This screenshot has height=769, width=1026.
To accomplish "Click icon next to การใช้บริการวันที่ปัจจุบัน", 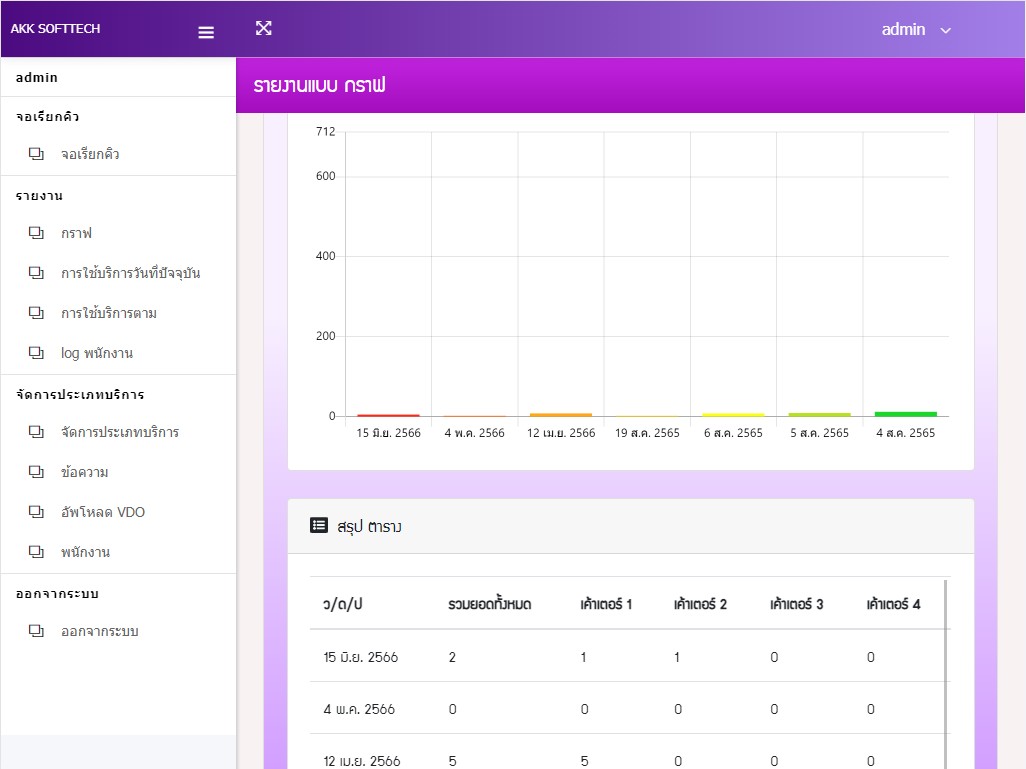I will (x=37, y=273).
